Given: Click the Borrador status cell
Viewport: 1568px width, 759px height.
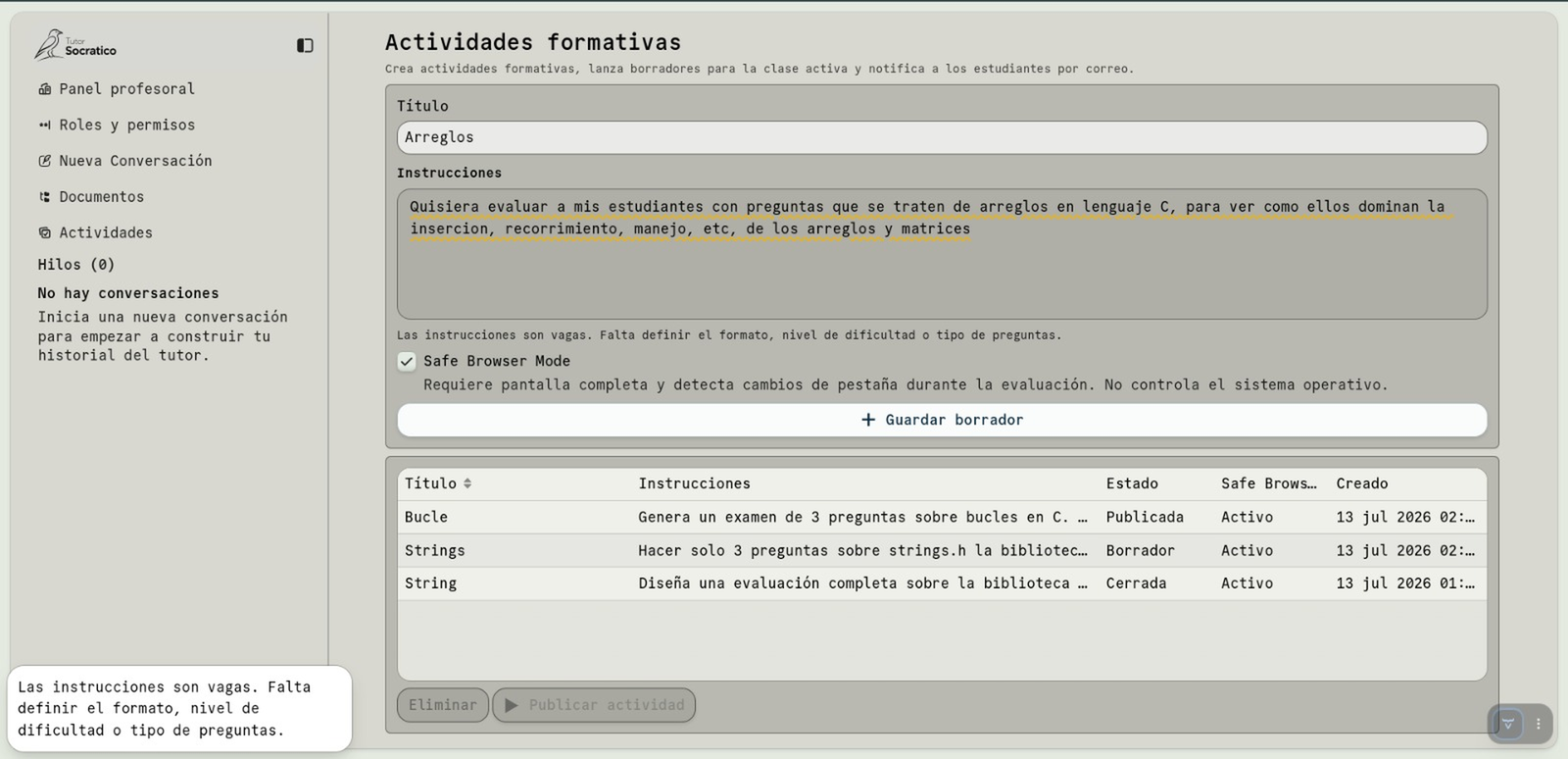Looking at the screenshot, I should click(1141, 551).
